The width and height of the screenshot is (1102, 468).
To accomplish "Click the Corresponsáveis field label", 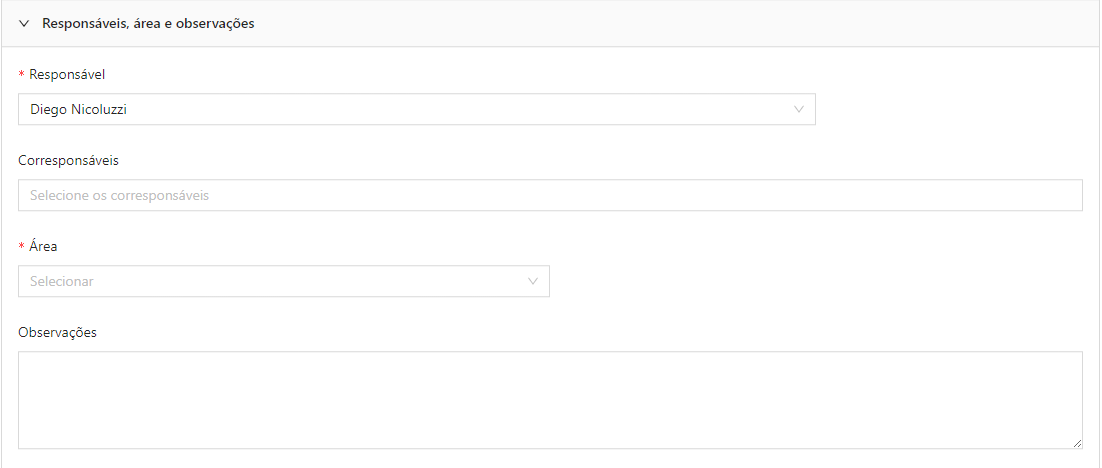I will [x=68, y=160].
